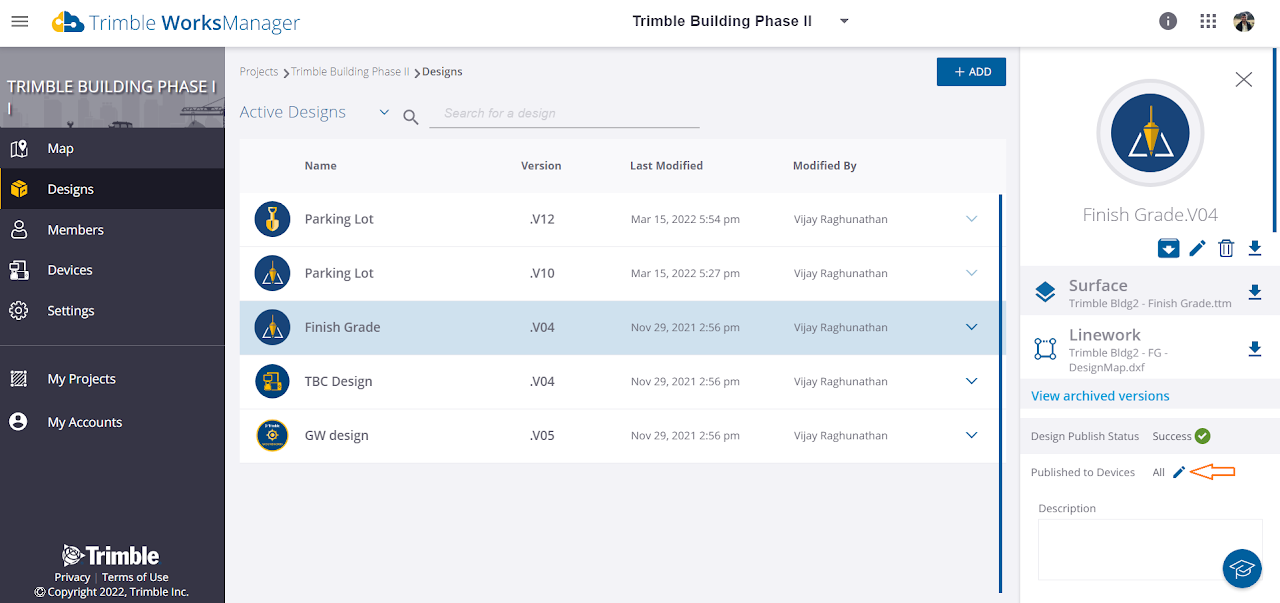Image resolution: width=1280 pixels, height=603 pixels.
Task: Open the apps grid launcher
Action: pyautogui.click(x=1208, y=21)
